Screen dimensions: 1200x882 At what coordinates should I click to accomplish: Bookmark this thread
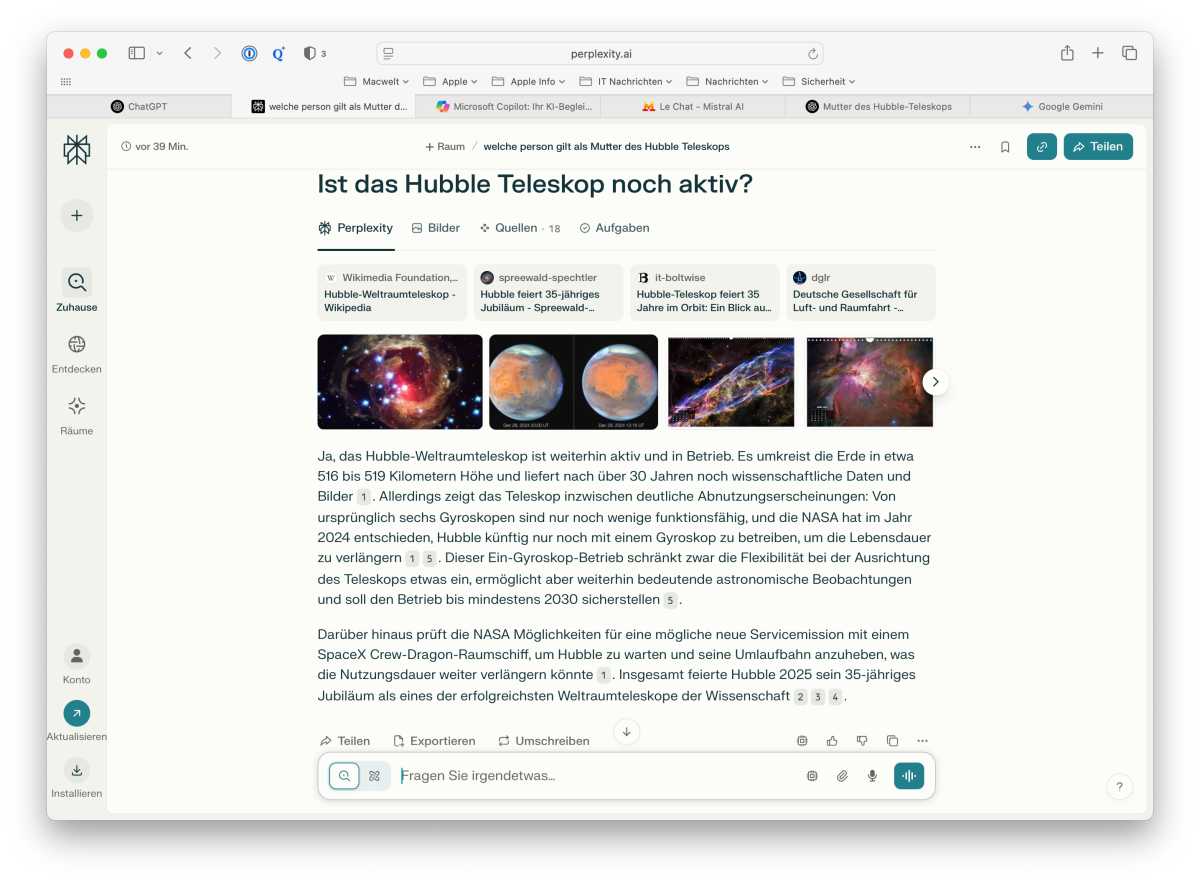pyautogui.click(x=1005, y=147)
